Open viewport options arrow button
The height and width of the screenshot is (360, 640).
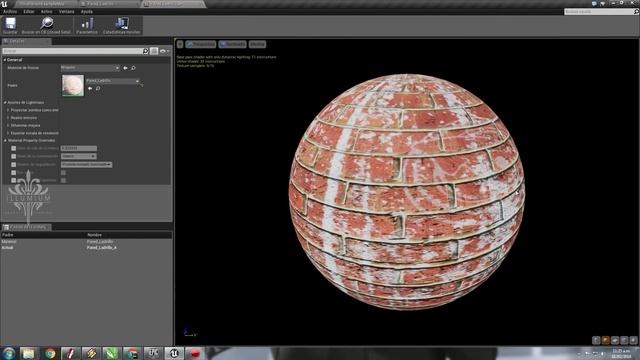point(180,44)
